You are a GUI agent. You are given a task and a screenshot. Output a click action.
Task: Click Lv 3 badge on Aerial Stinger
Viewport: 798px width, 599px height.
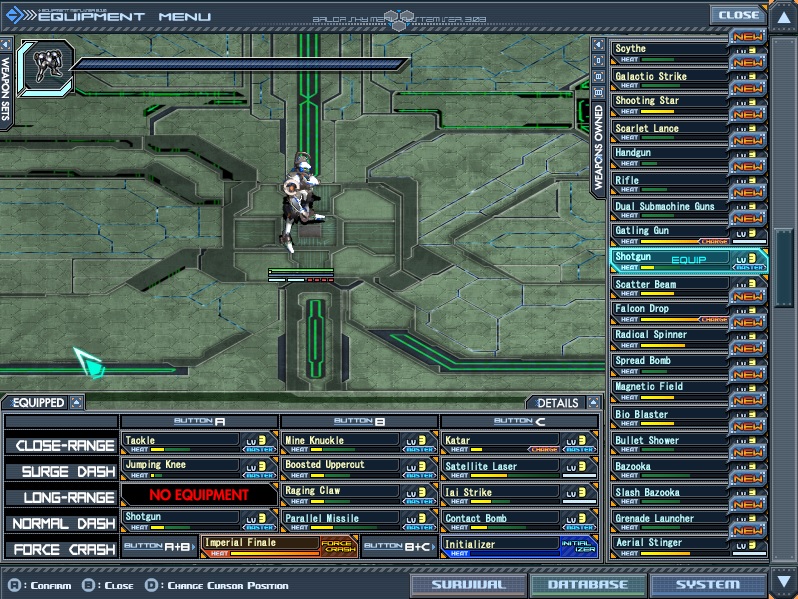747,545
